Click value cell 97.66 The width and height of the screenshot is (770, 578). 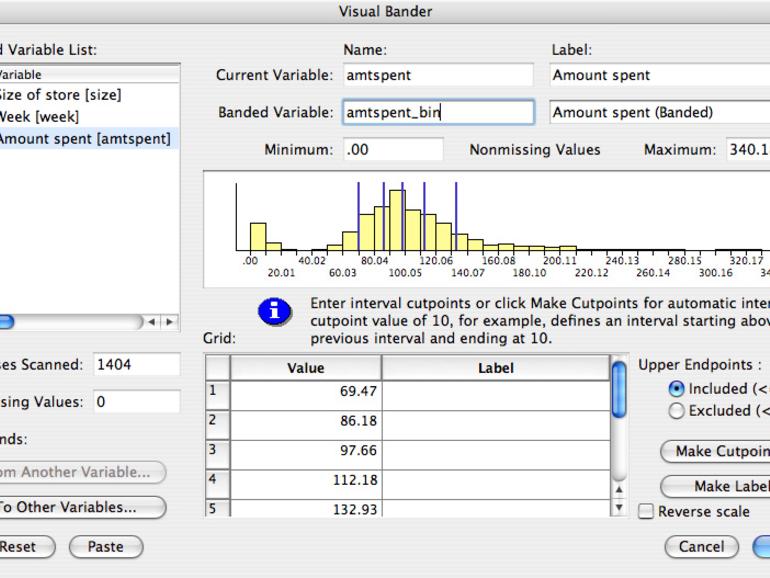point(306,455)
